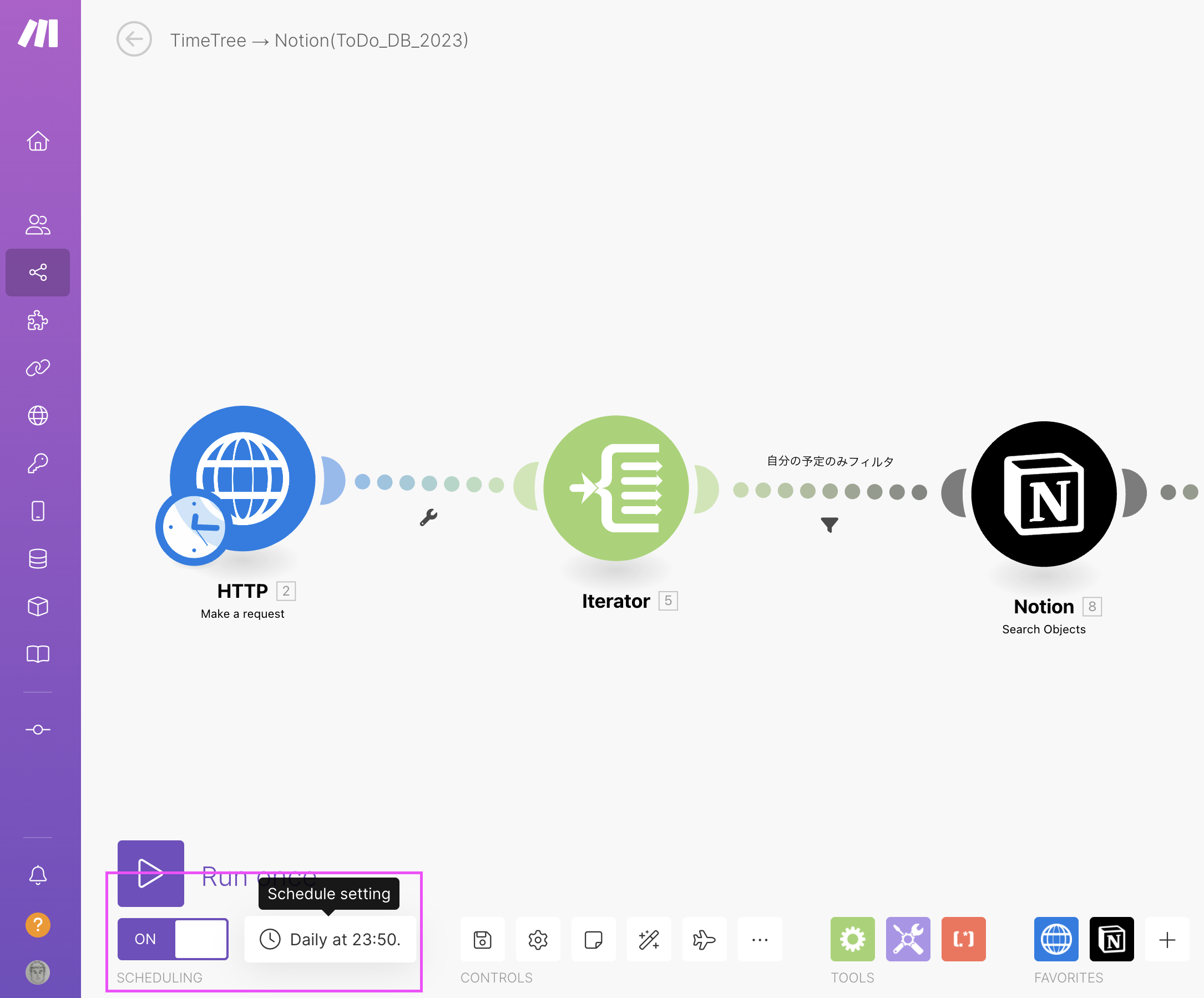Open Data structures cube icon in the sidebar
1204x998 pixels.
click(x=38, y=606)
